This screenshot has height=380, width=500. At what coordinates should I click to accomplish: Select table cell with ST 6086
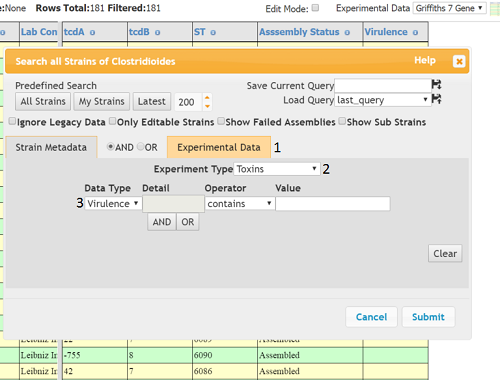(225, 371)
